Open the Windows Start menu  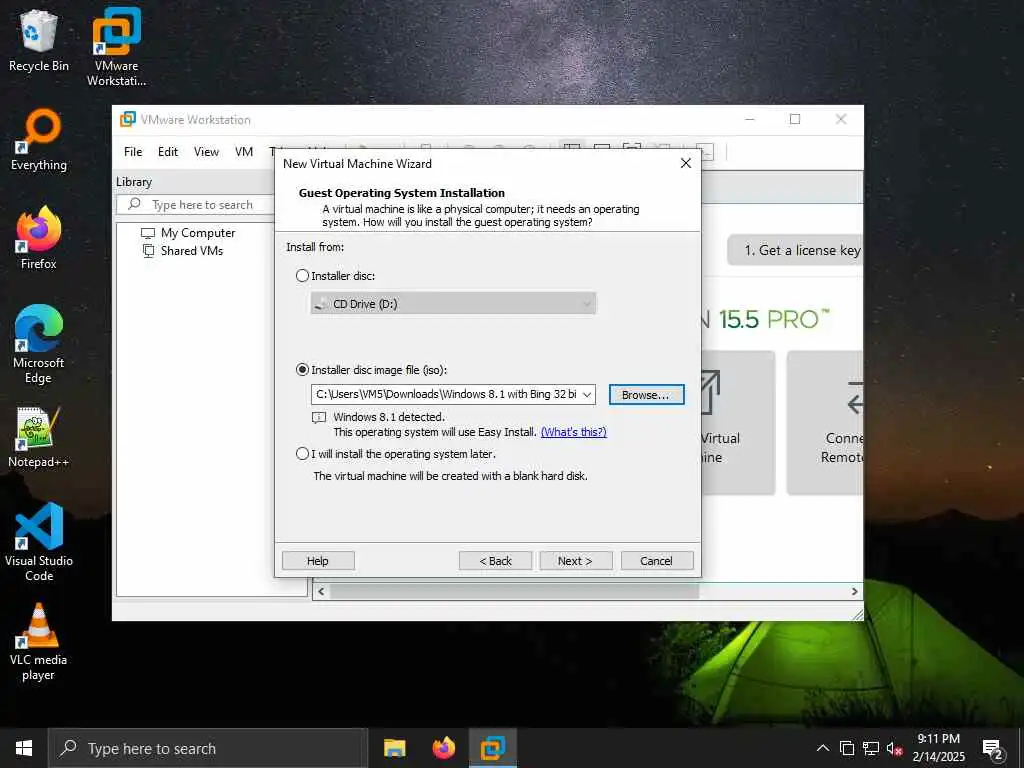pos(24,748)
